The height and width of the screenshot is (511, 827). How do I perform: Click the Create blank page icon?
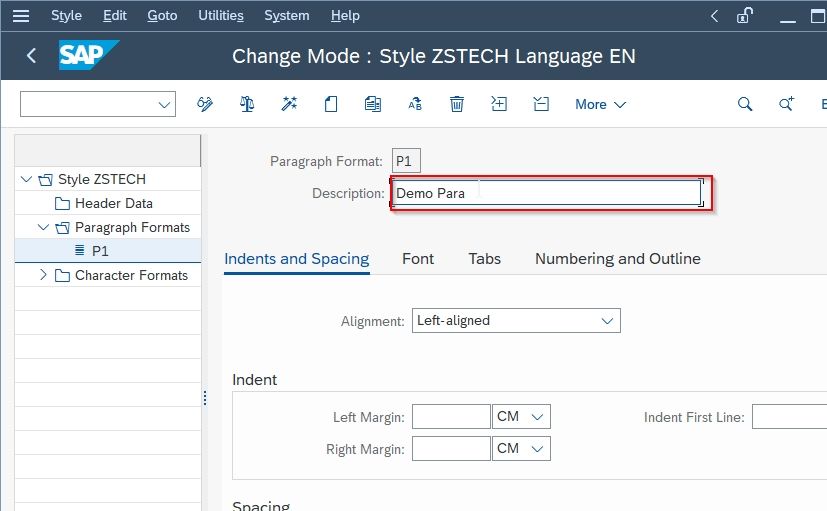[331, 104]
